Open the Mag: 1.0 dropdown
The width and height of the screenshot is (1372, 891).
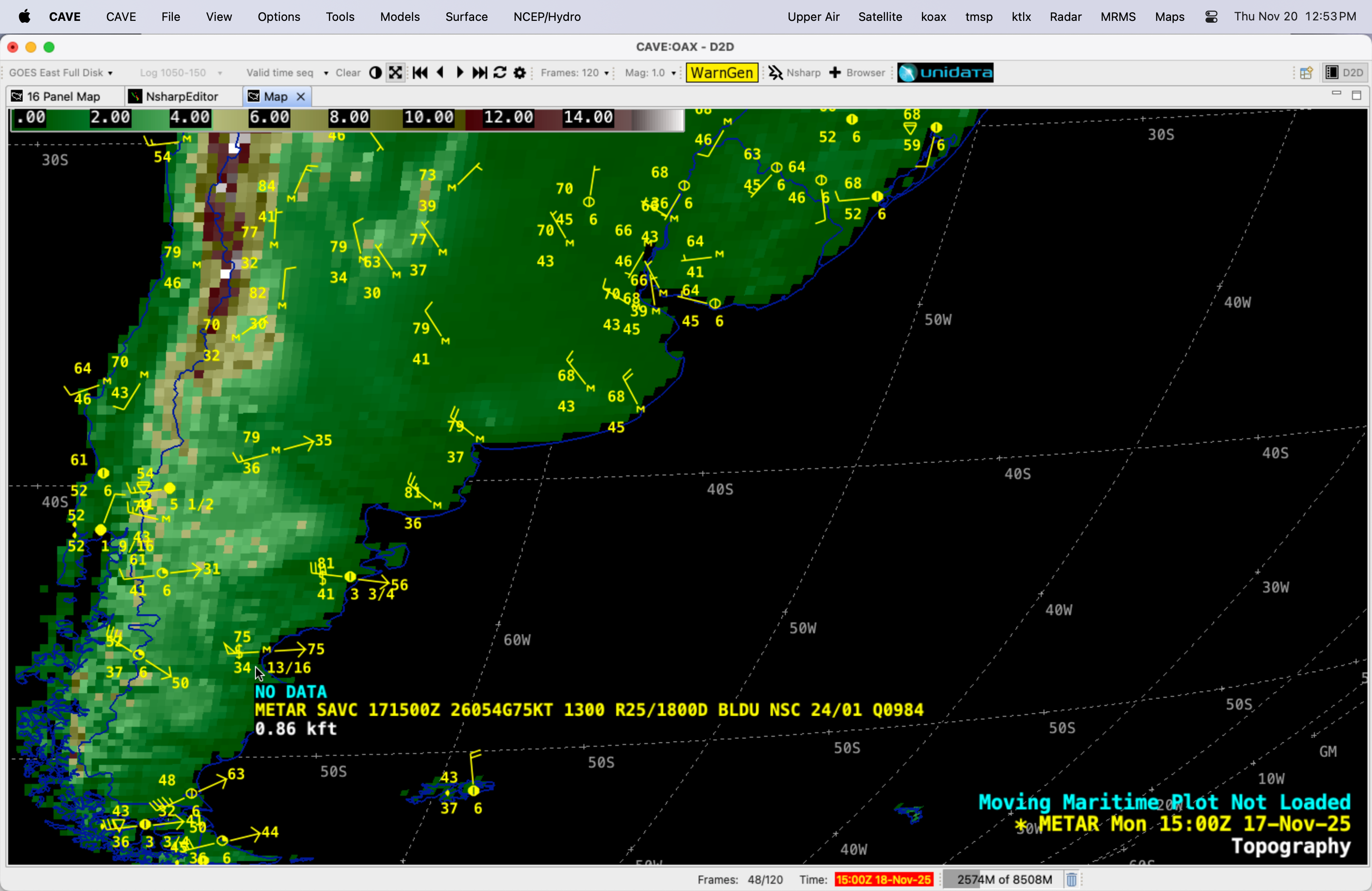pyautogui.click(x=650, y=73)
